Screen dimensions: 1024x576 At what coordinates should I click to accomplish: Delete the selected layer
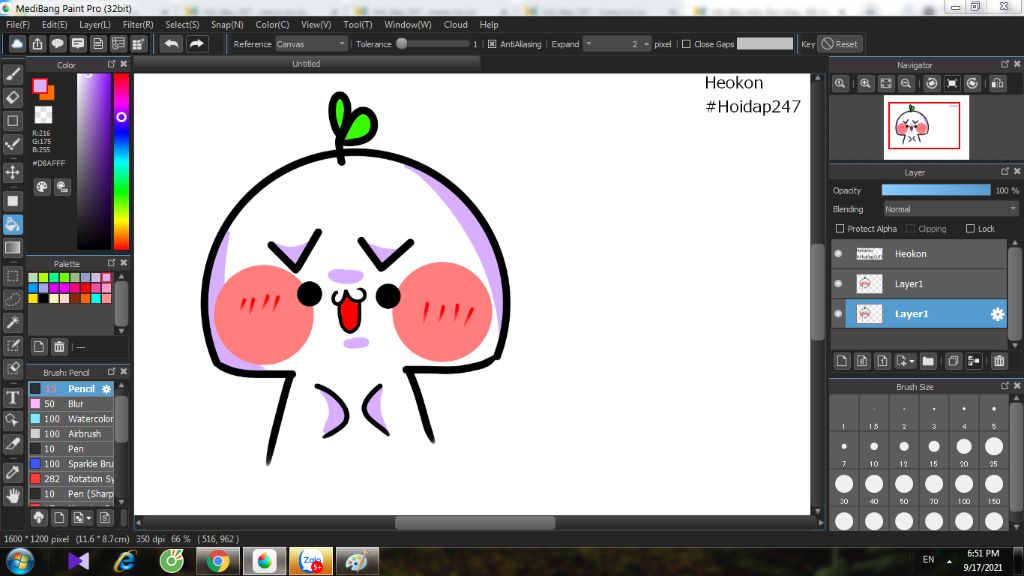coord(999,361)
